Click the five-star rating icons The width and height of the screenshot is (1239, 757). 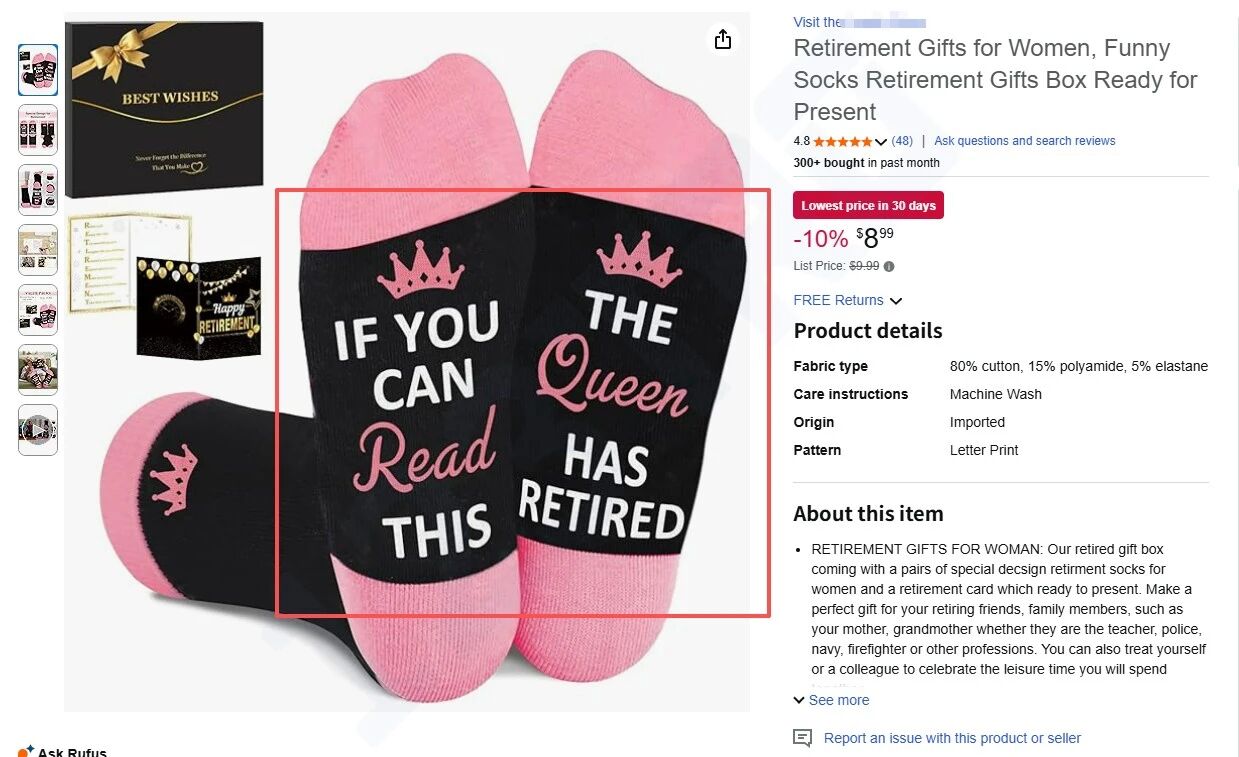842,141
